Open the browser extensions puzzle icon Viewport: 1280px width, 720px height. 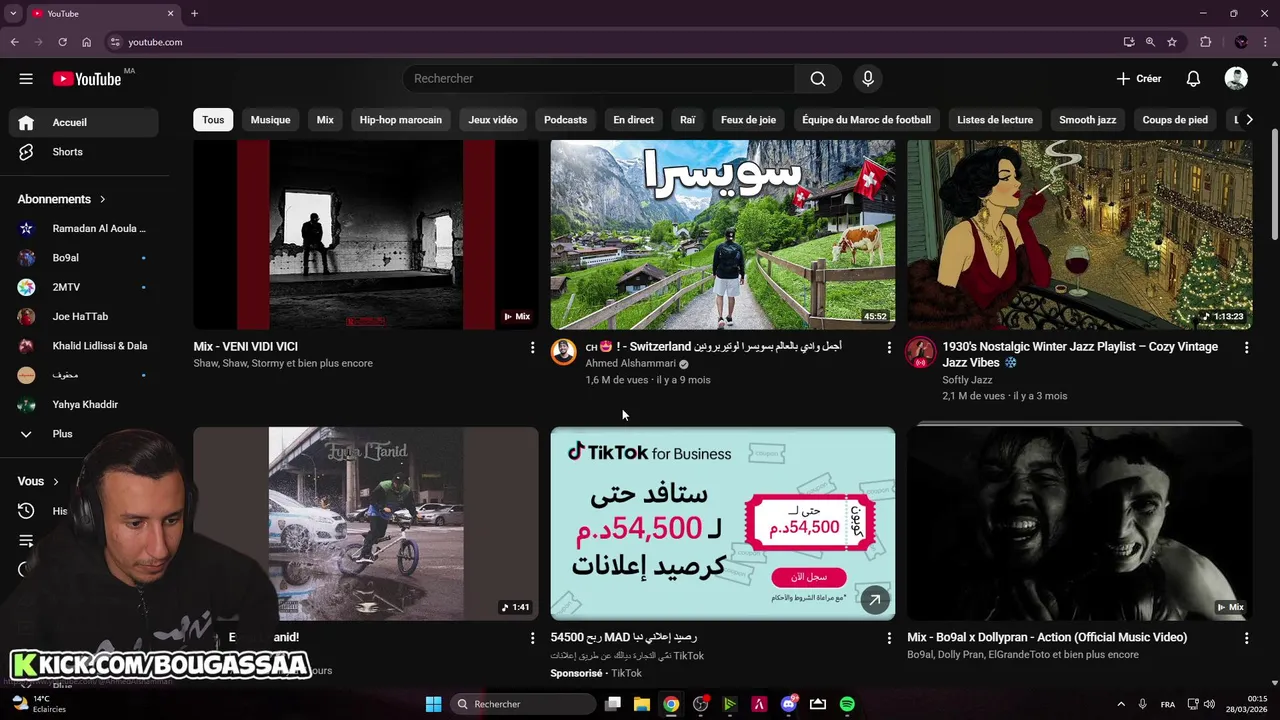tap(1205, 42)
